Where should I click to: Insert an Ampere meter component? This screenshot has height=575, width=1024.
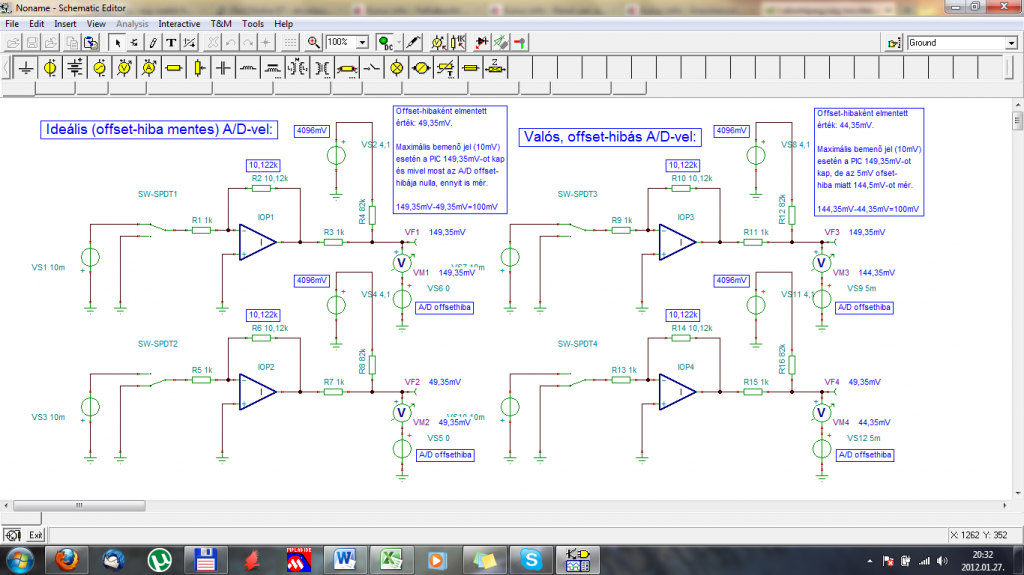pyautogui.click(x=149, y=67)
